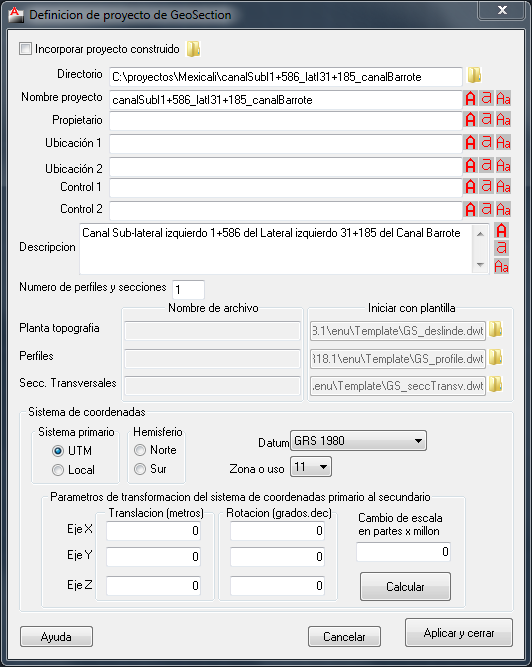Open the Zona o uso dropdown
This screenshot has width=532, height=667.
tap(311, 467)
